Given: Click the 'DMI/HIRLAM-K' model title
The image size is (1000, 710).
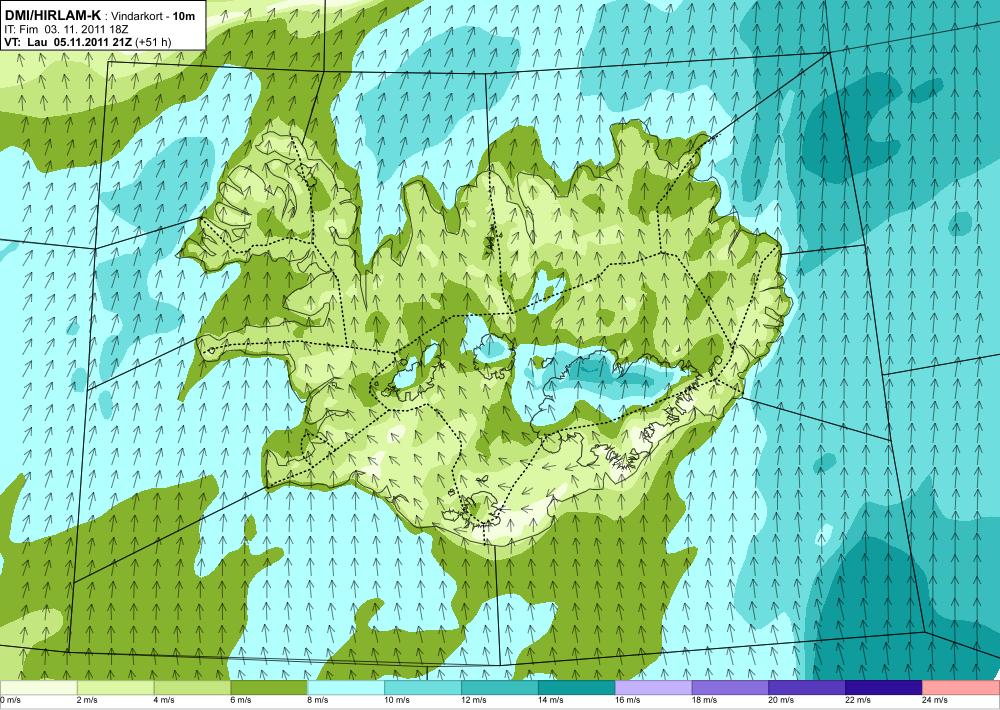Looking at the screenshot, I should [52, 15].
